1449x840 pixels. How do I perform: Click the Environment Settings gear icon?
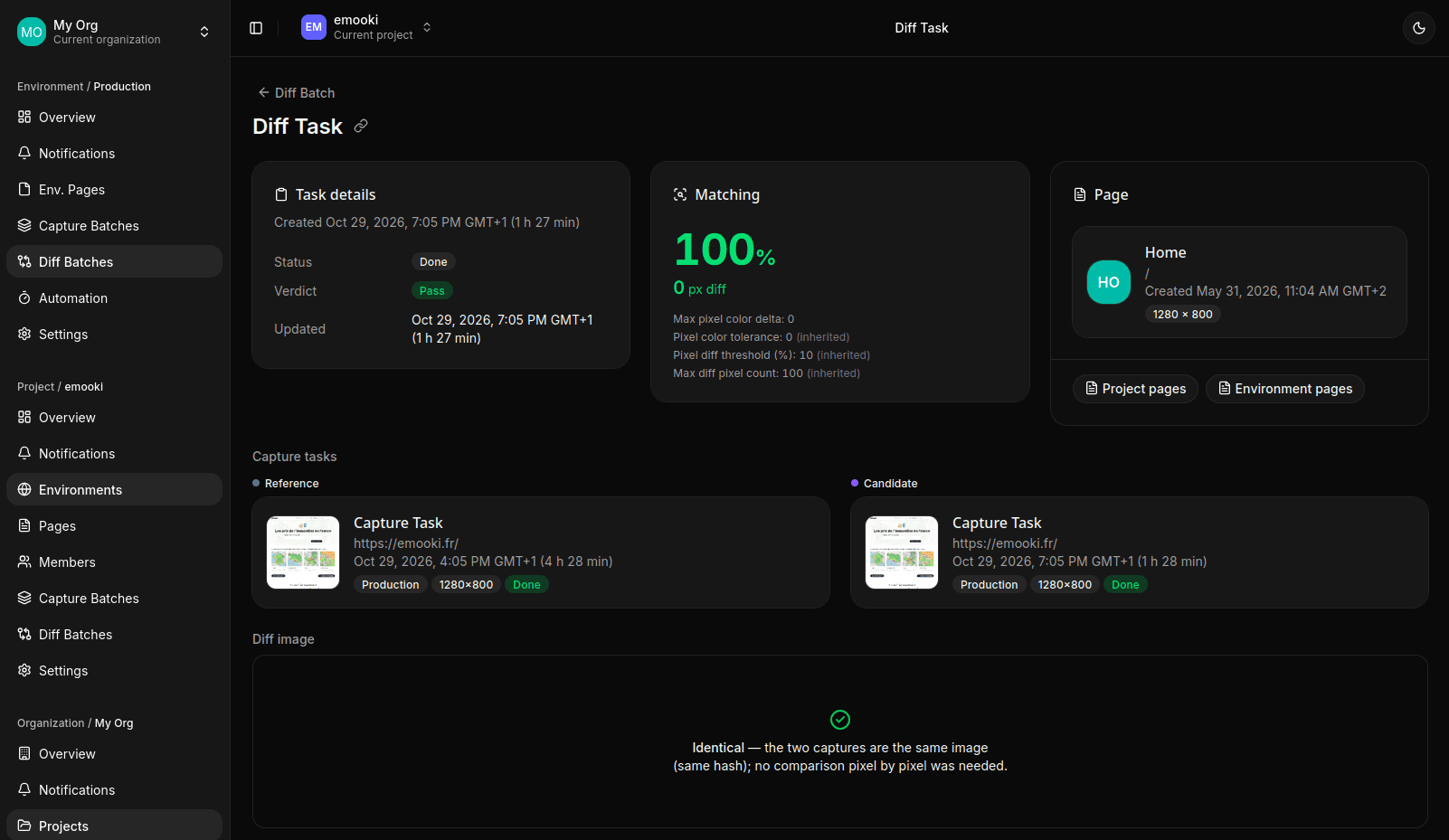(x=24, y=334)
